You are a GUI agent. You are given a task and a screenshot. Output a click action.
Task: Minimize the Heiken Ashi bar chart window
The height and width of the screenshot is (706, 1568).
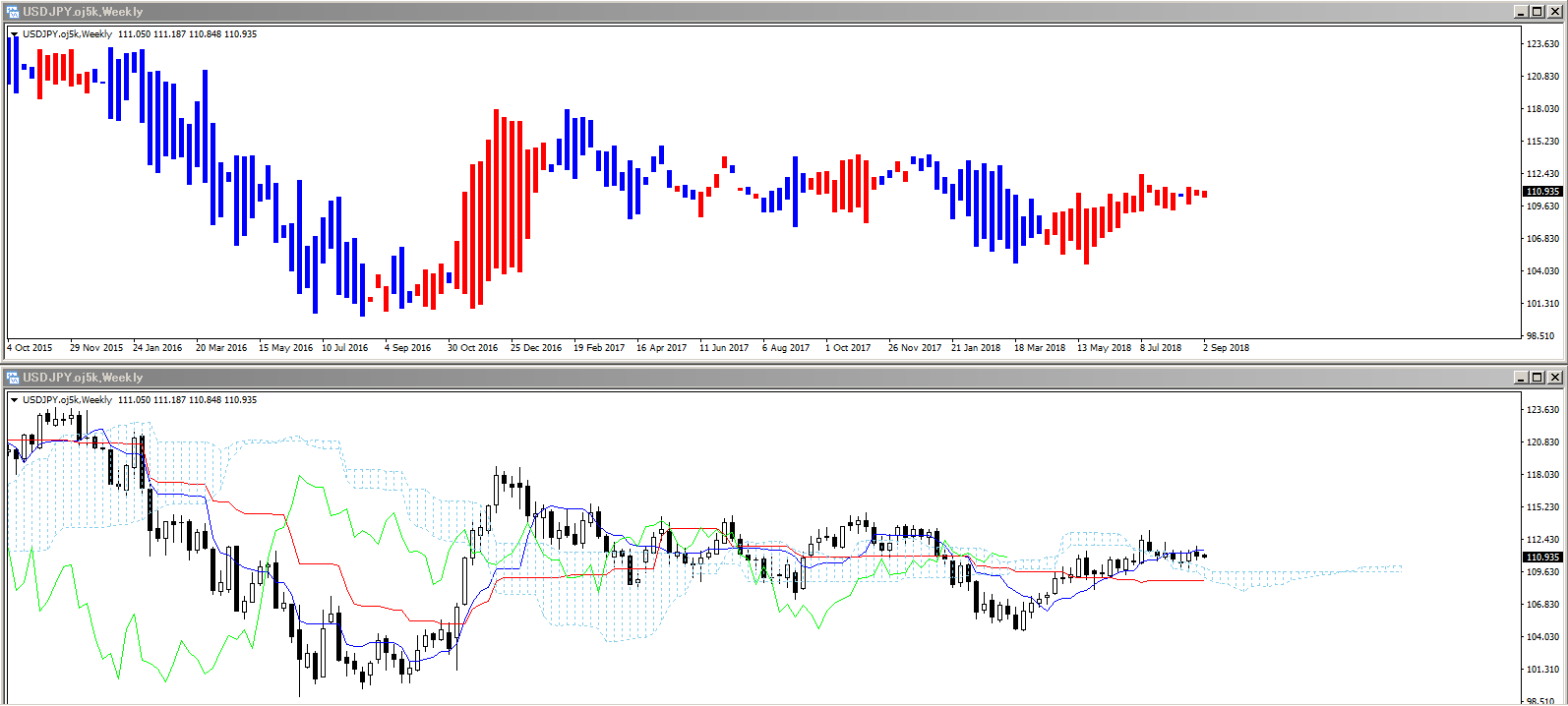1521,12
